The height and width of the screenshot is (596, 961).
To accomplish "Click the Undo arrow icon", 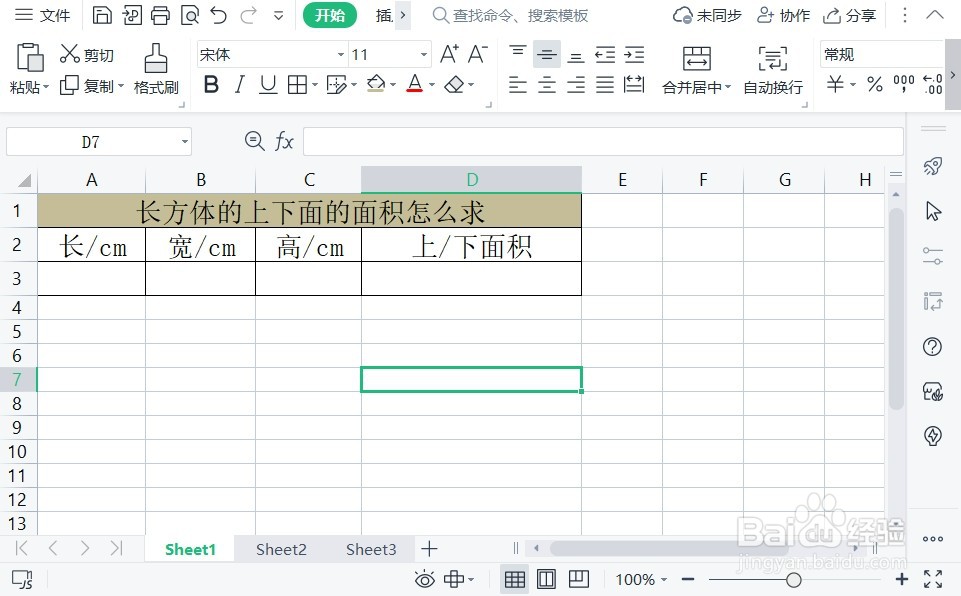I will click(x=218, y=15).
